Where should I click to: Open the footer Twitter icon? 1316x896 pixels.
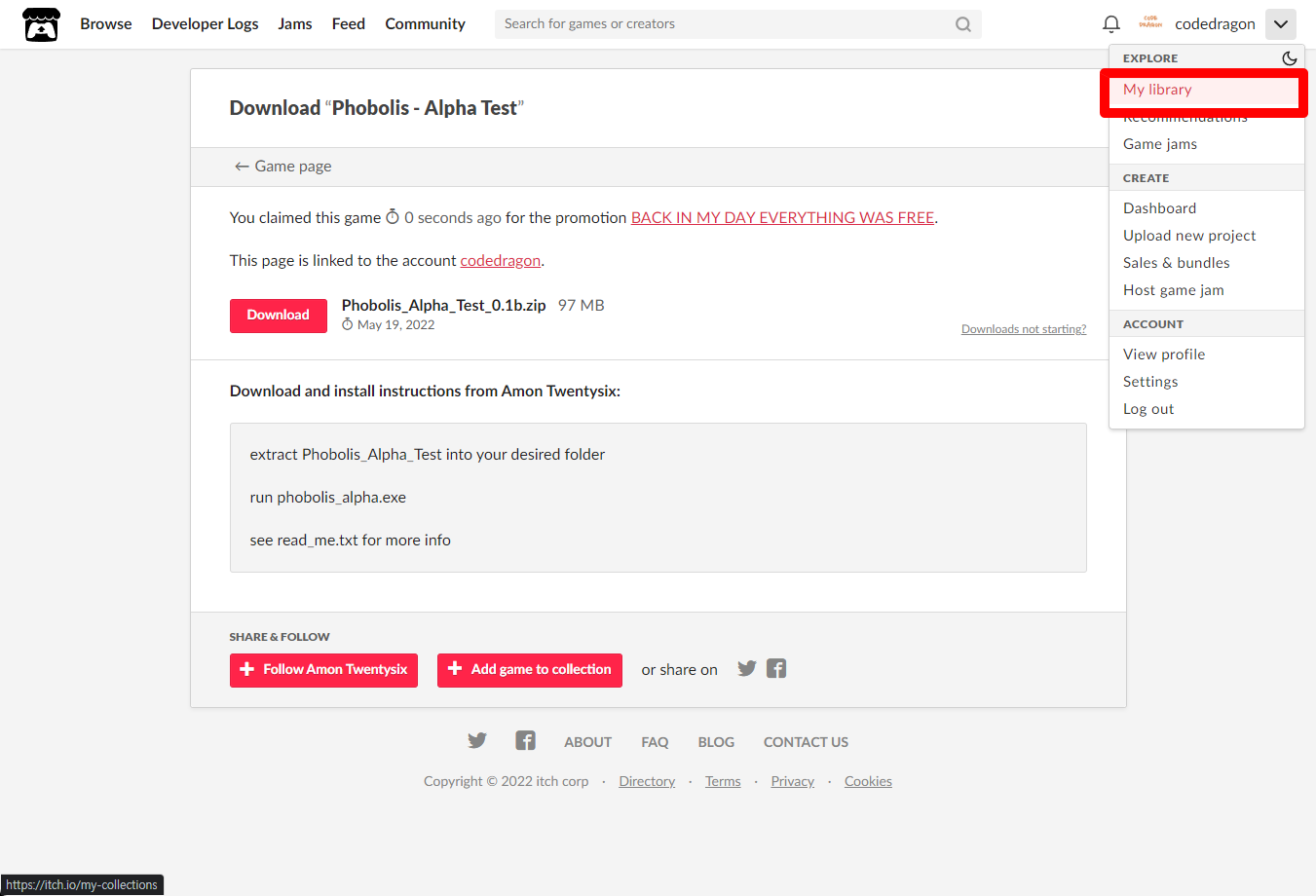click(477, 740)
